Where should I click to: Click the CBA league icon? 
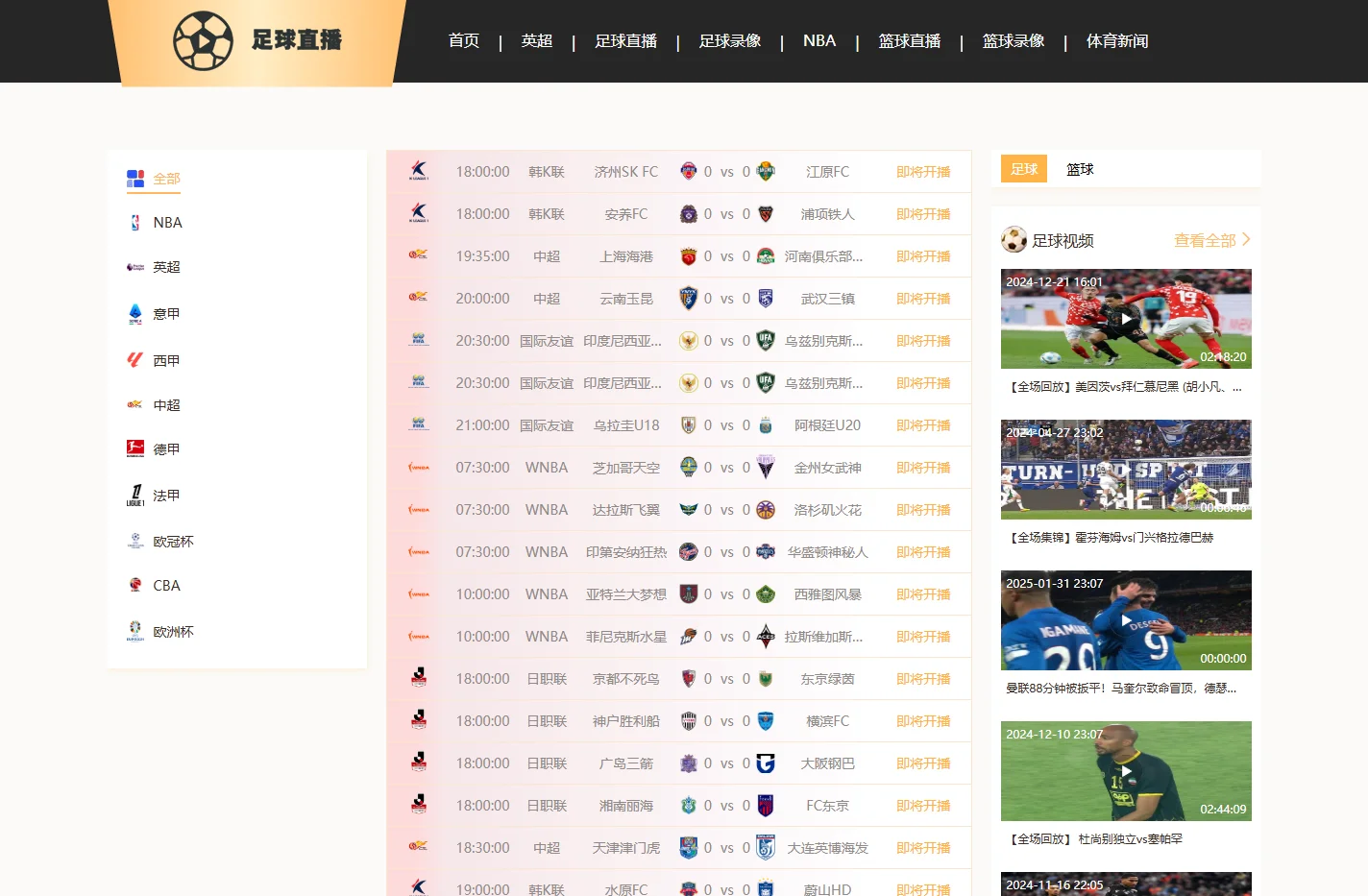click(x=135, y=585)
